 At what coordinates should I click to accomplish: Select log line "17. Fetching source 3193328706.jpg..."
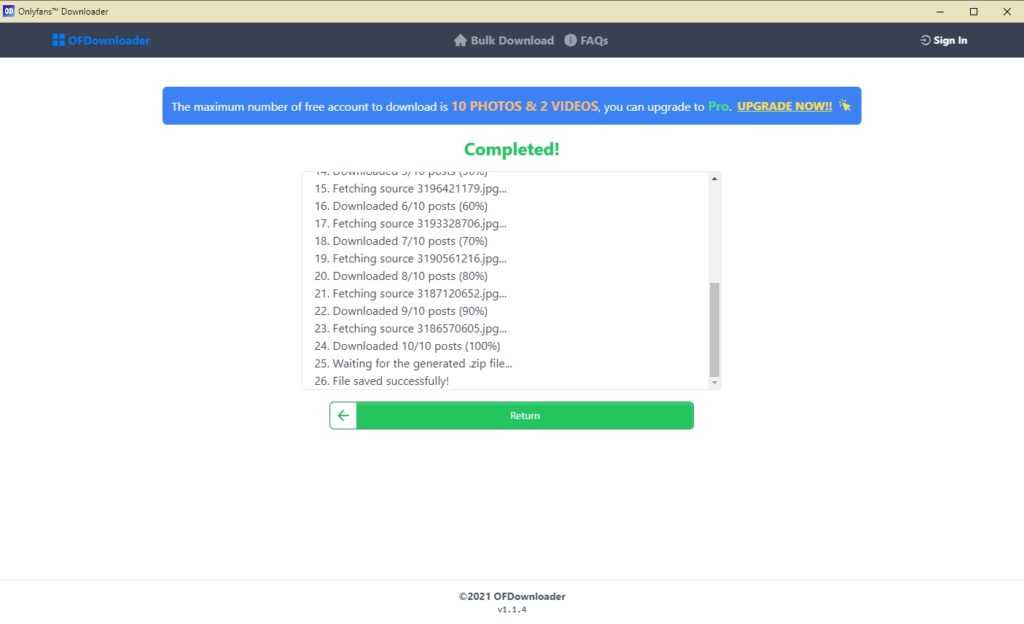(x=410, y=224)
